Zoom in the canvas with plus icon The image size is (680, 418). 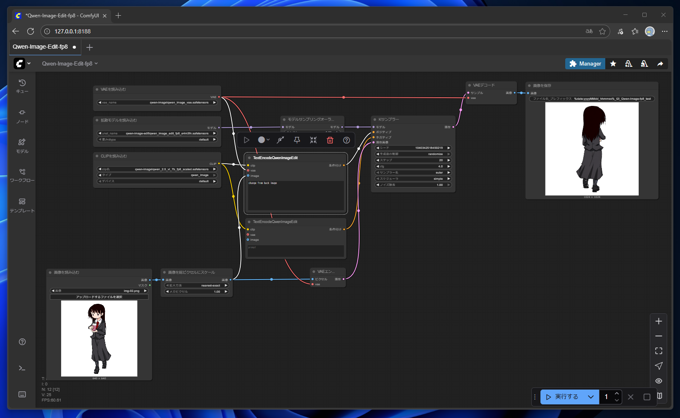click(658, 322)
